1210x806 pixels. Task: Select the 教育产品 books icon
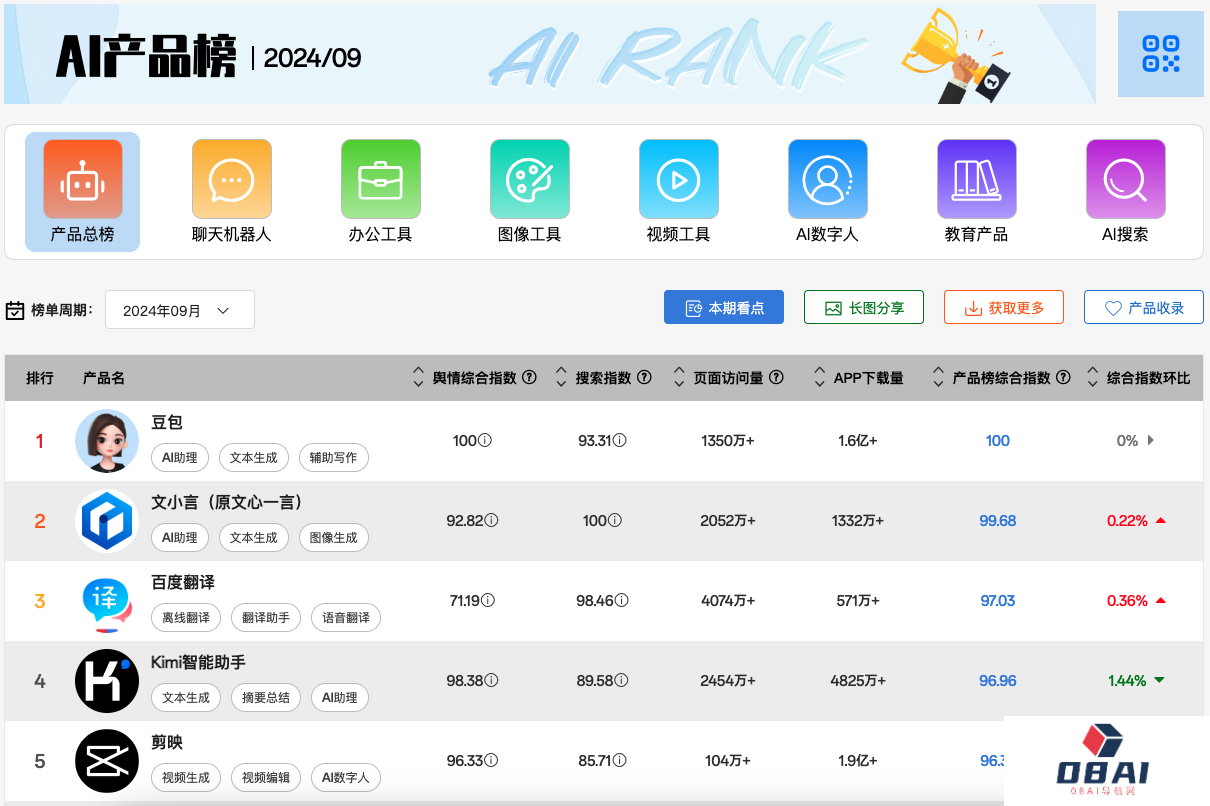976,178
